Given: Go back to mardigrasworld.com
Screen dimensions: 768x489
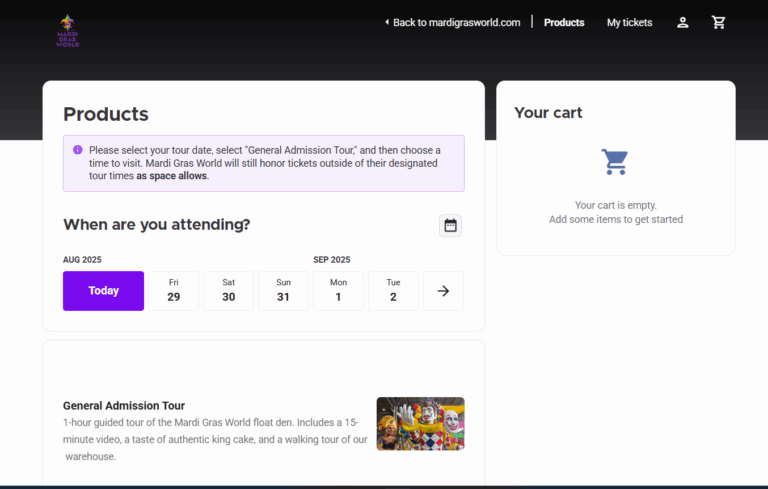Looking at the screenshot, I should [x=452, y=23].
